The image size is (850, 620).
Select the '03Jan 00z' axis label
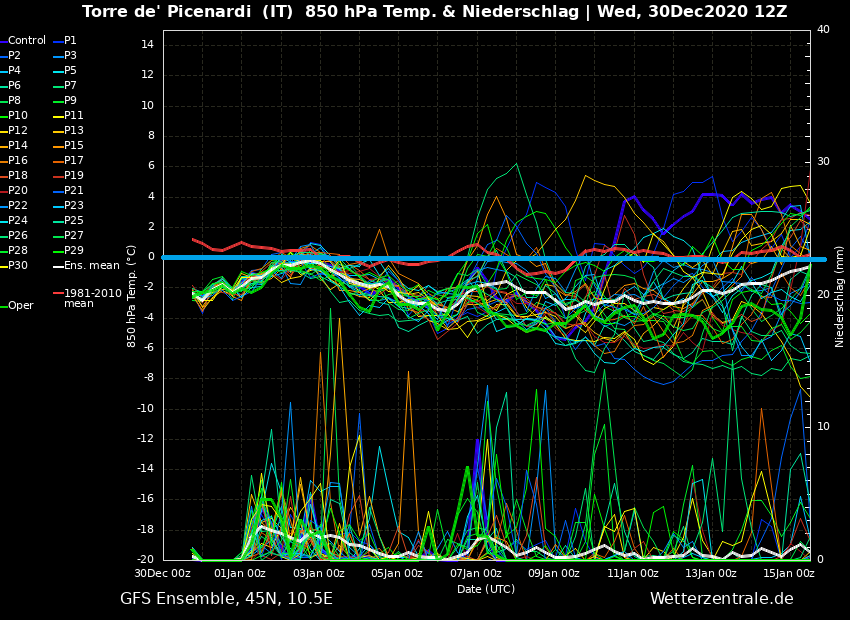coord(319,573)
